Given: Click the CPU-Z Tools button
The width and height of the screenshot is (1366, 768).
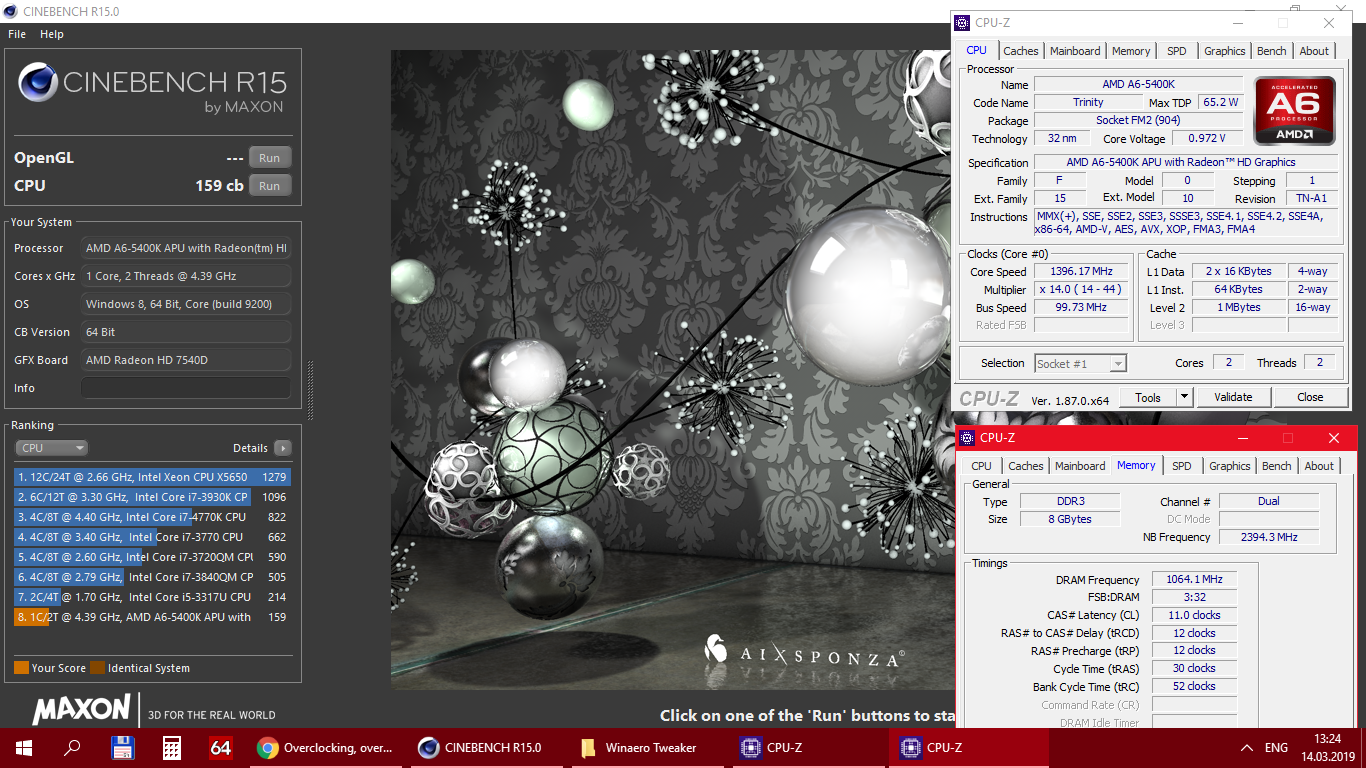Looking at the screenshot, I should click(x=1147, y=397).
